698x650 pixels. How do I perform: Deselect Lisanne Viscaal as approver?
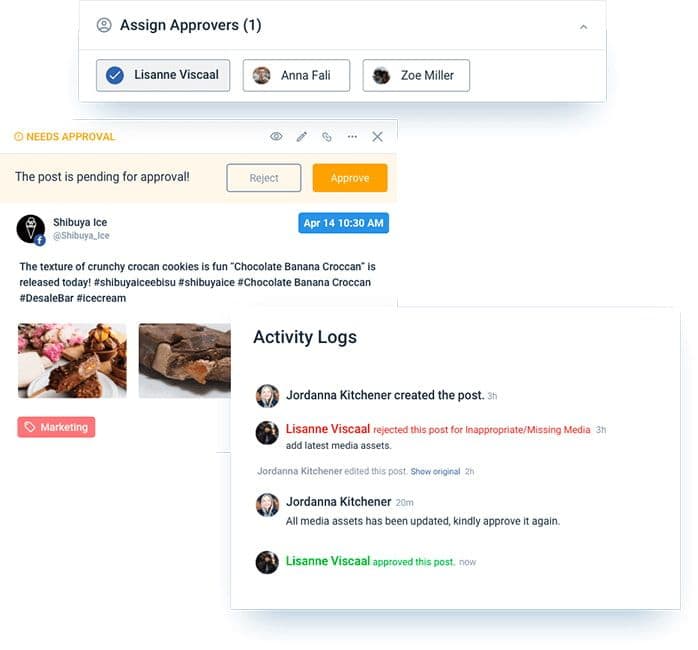pos(163,75)
